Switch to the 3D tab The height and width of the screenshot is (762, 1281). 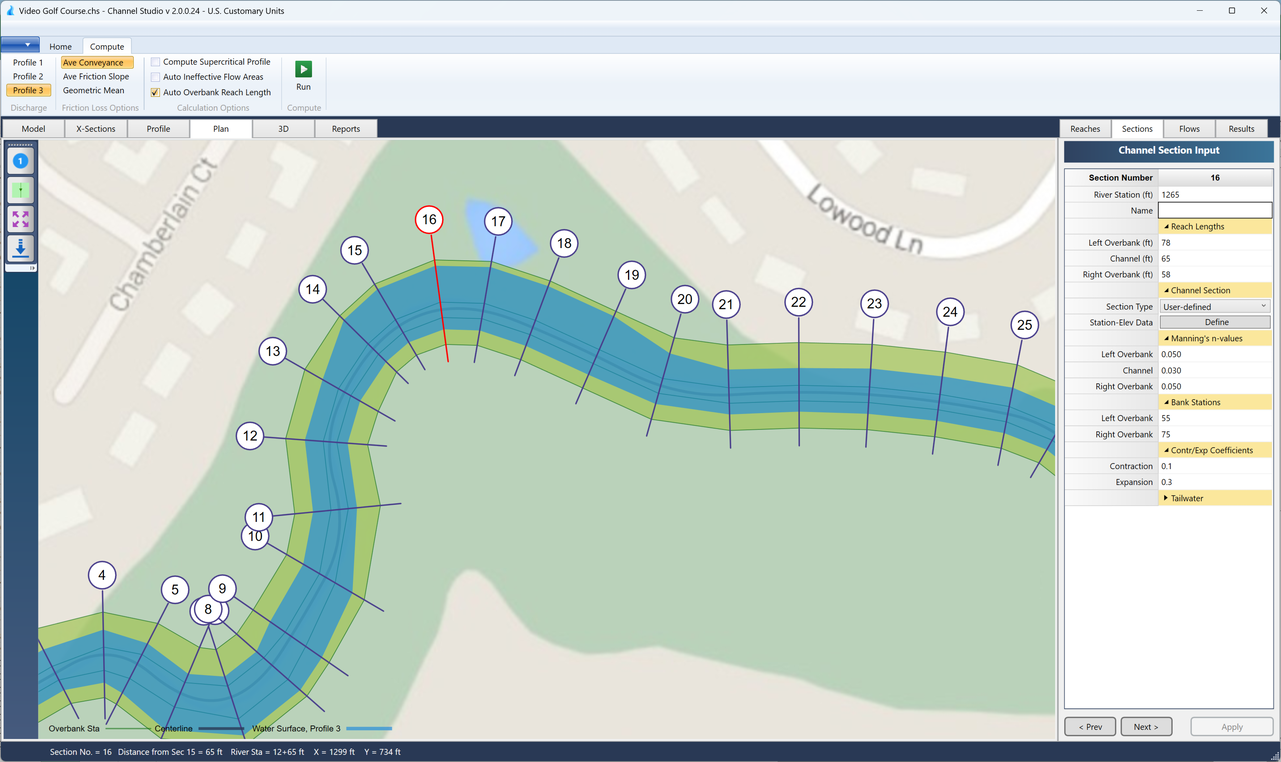coord(284,128)
